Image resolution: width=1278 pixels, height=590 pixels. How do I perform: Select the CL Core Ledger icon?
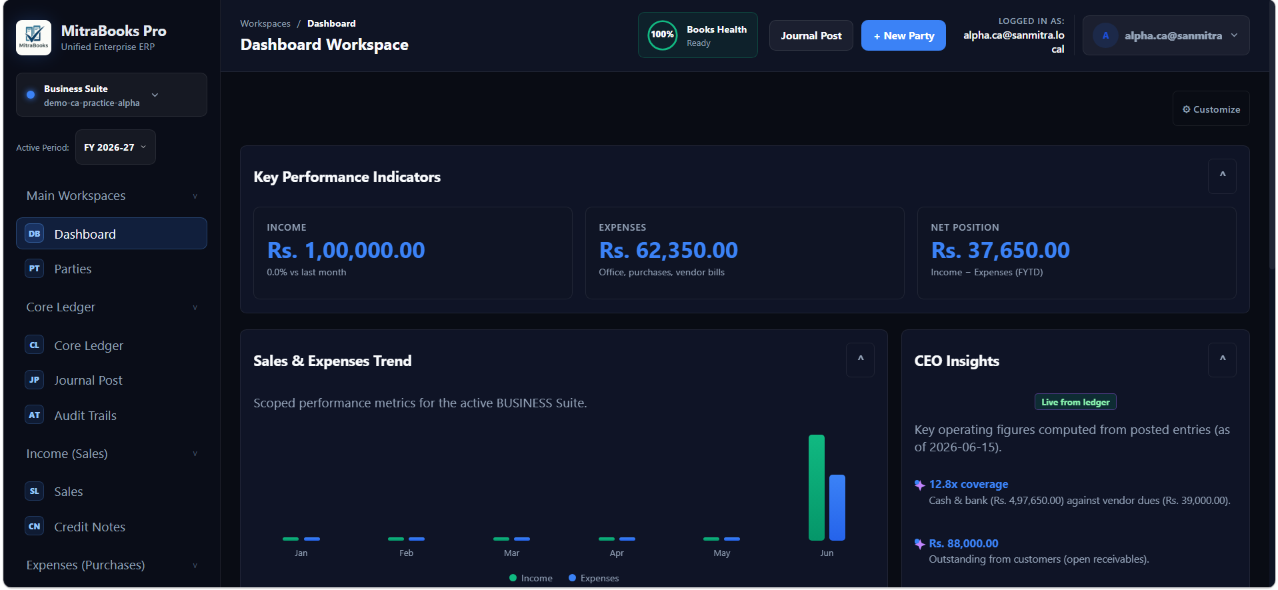pos(35,345)
